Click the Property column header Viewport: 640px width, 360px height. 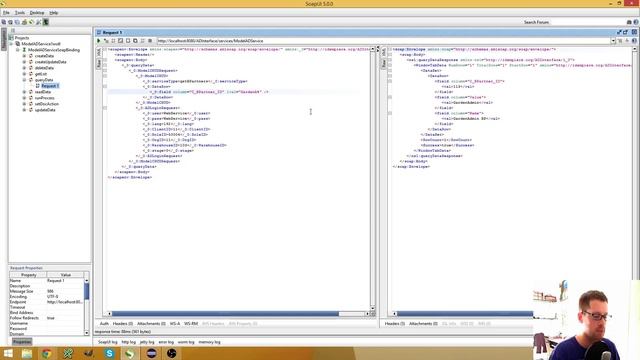point(29,275)
